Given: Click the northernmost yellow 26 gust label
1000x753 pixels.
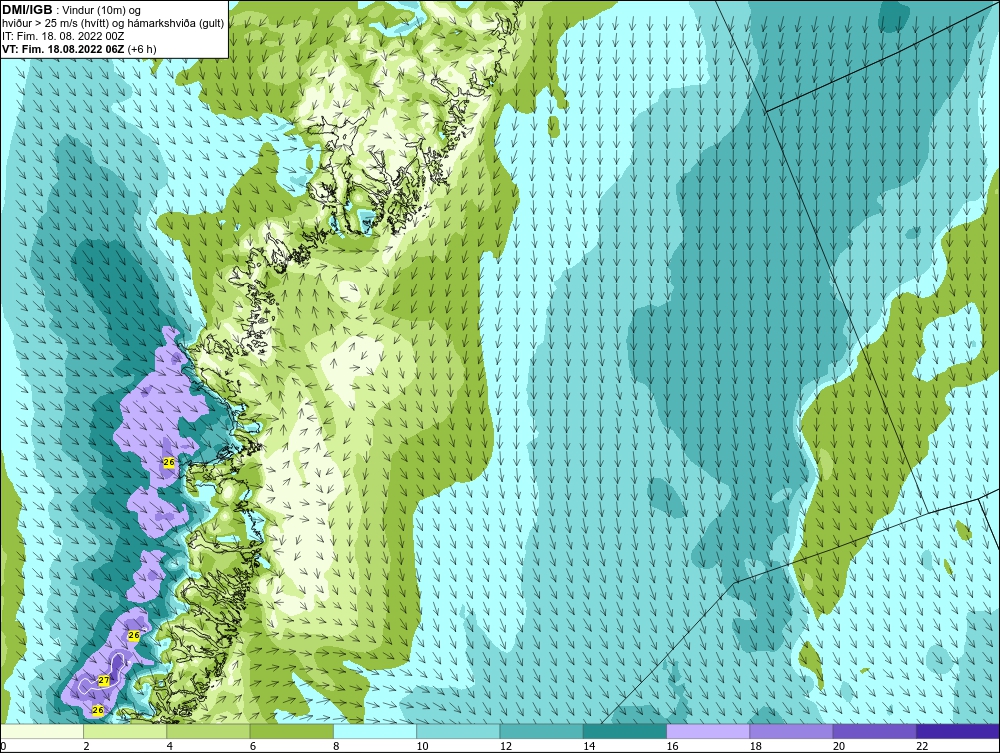Looking at the screenshot, I should [169, 462].
